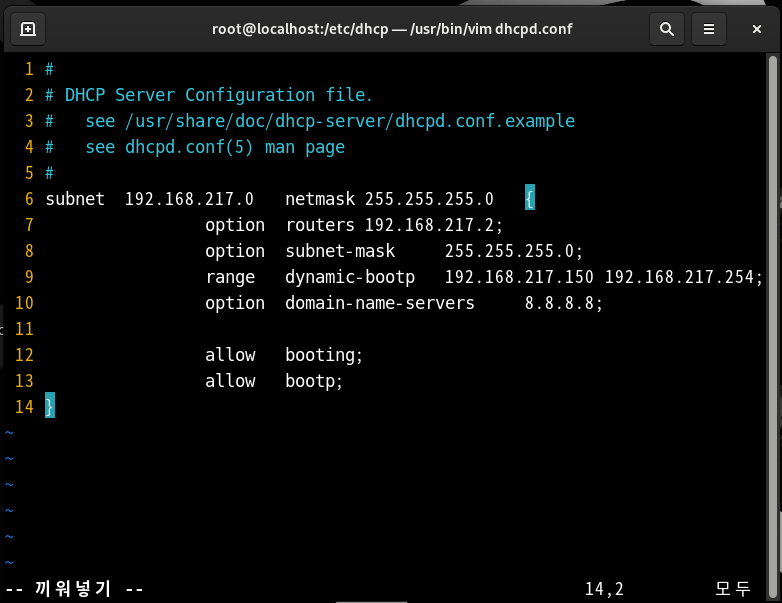Click the highlighted opening brace on line 6

pyautogui.click(x=530, y=198)
